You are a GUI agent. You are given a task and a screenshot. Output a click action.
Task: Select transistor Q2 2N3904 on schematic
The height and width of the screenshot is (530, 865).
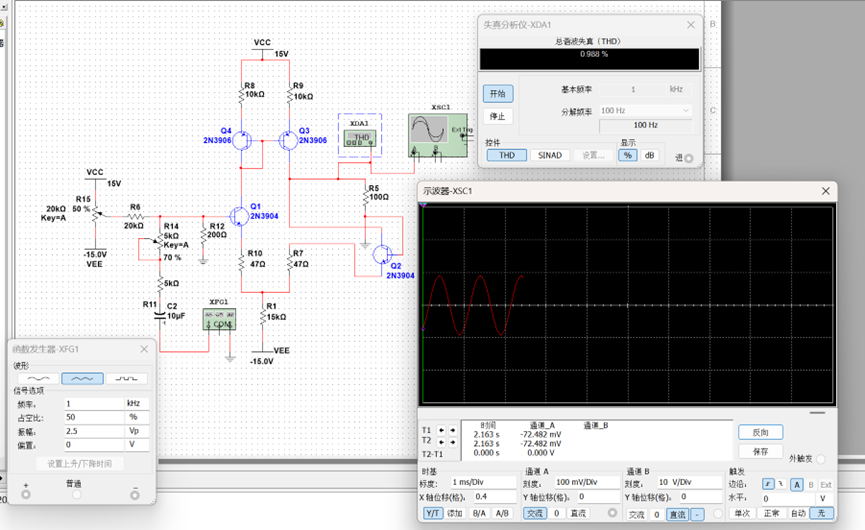pos(382,254)
